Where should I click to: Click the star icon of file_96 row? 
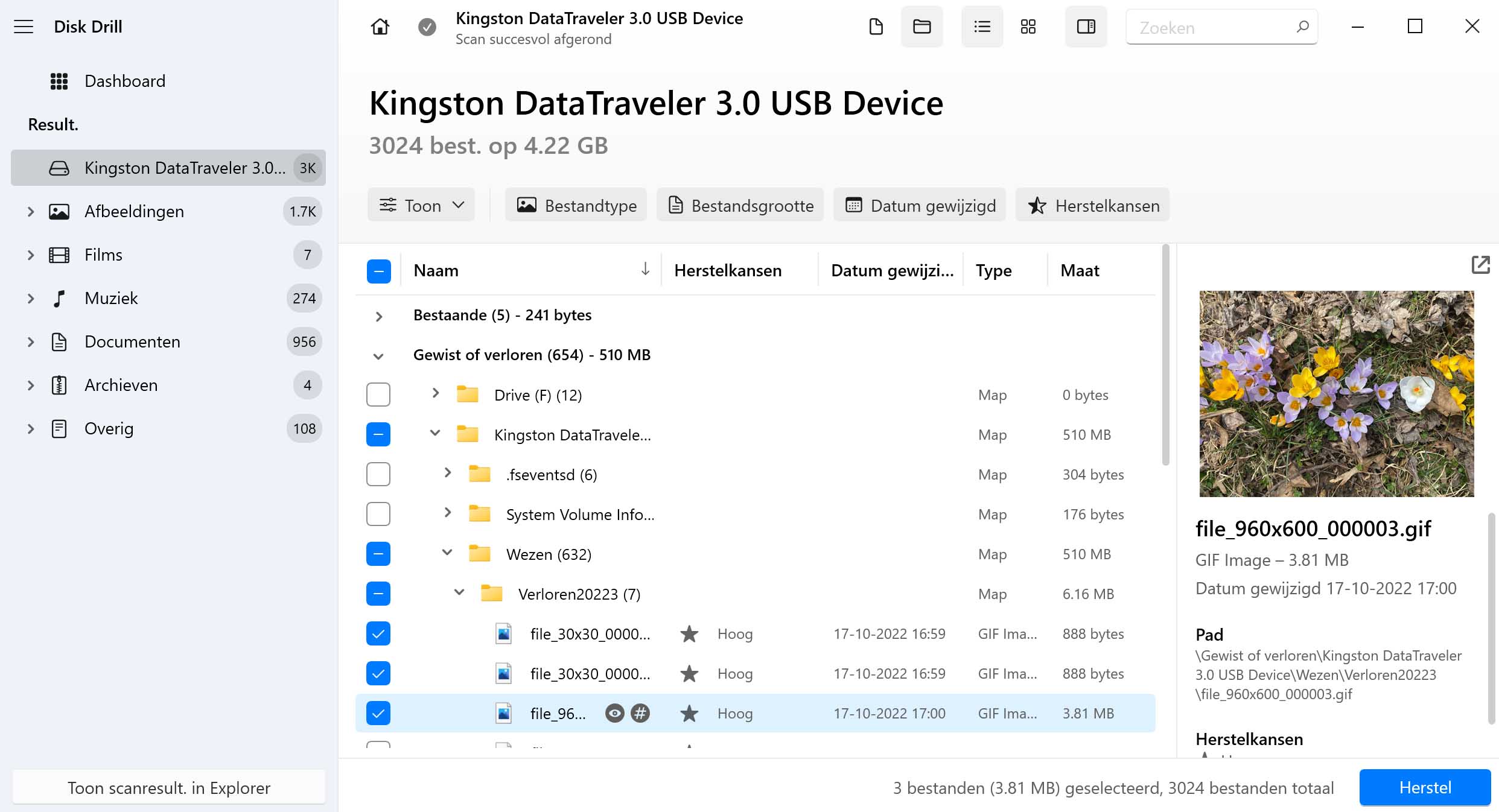click(x=689, y=713)
